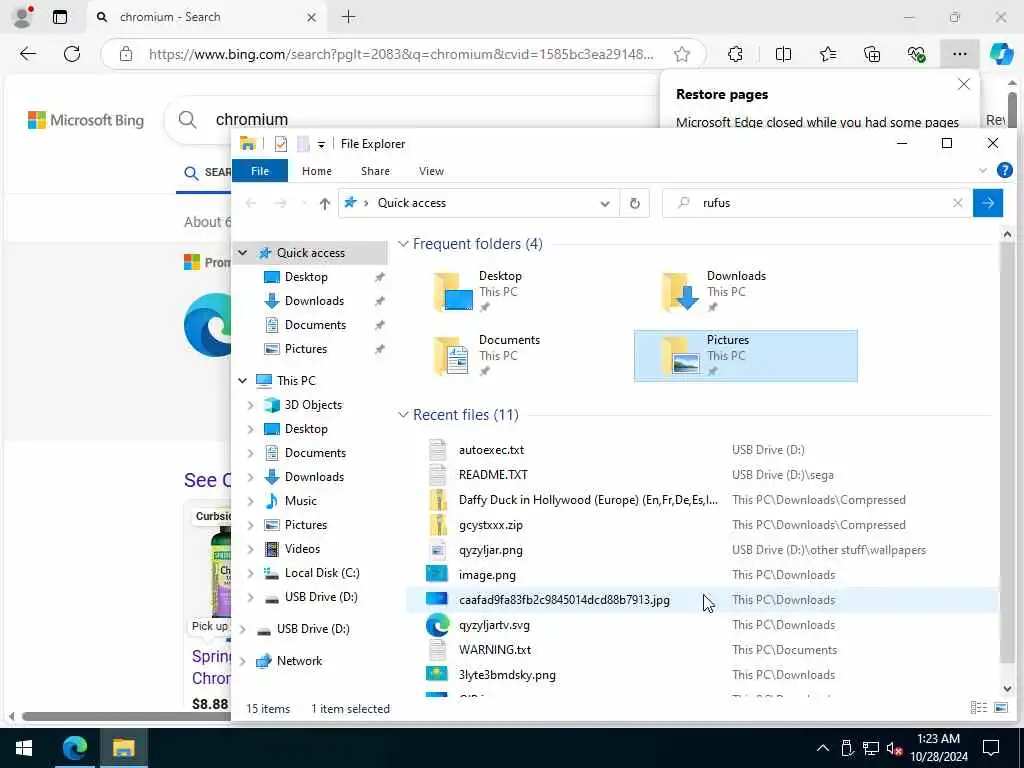
Task: Go back in Edge browser
Action: point(28,54)
